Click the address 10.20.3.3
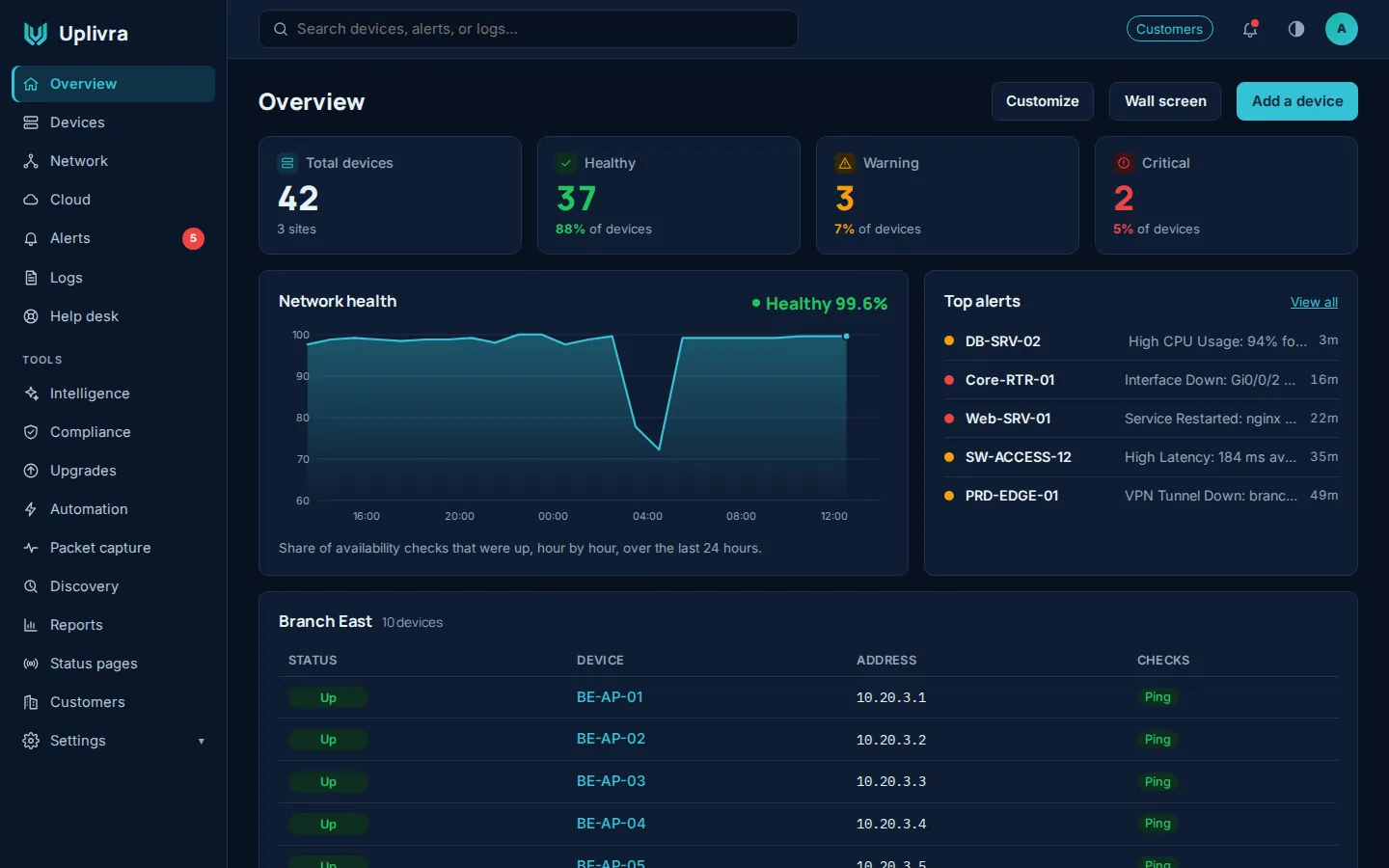This screenshot has height=868, width=1389. pyautogui.click(x=891, y=781)
